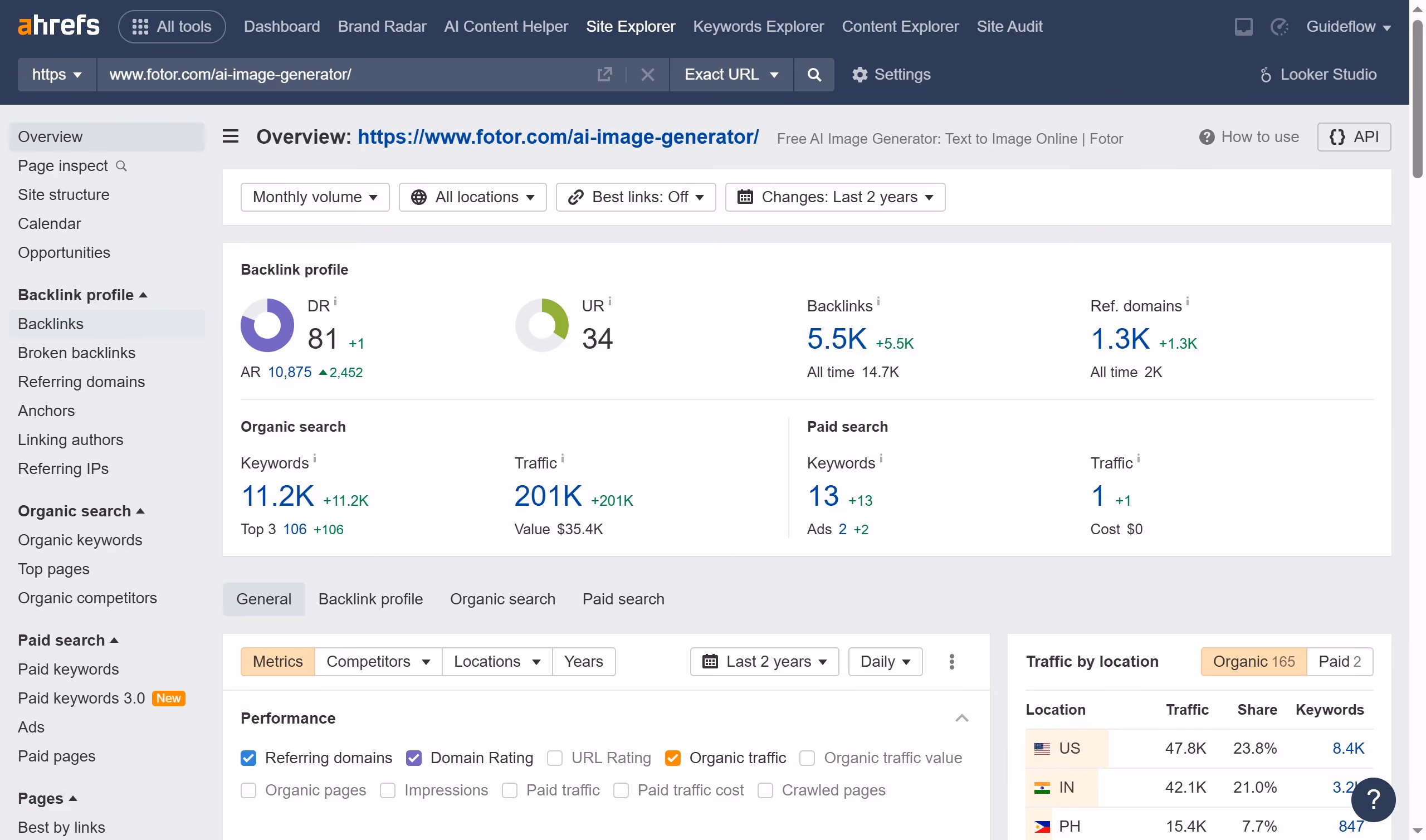
Task: Switch to Backlink profile tab
Action: click(x=370, y=599)
